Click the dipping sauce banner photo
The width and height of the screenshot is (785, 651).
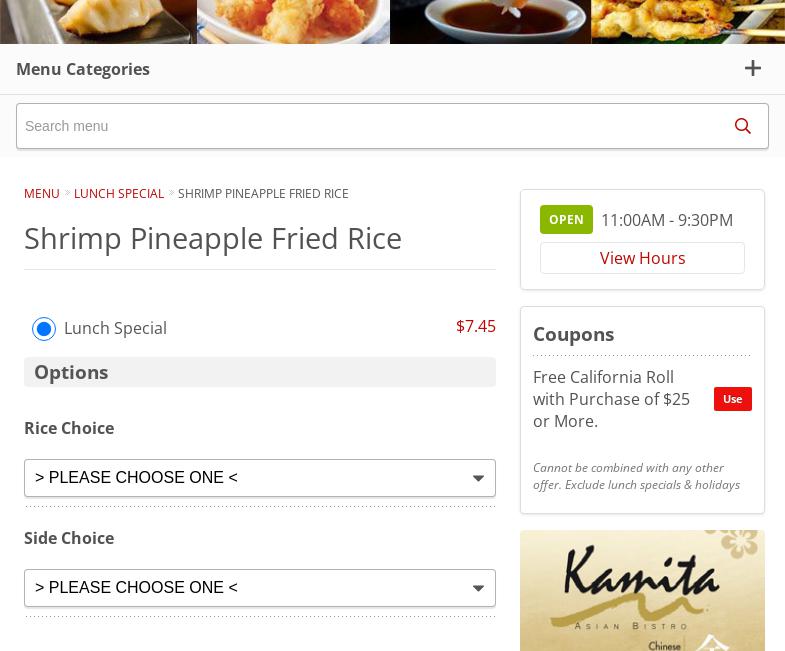point(490,21)
